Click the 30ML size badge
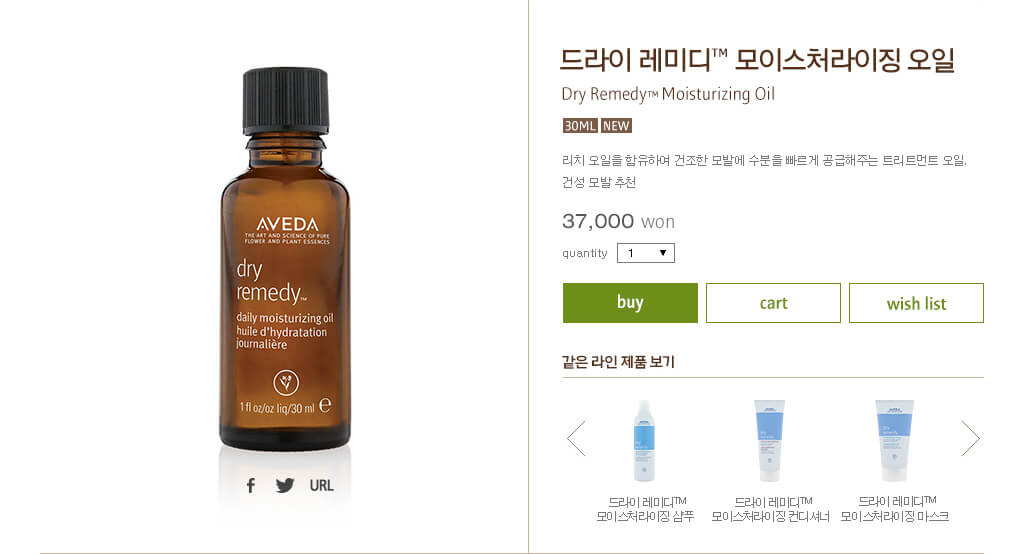The height and width of the screenshot is (554, 1024). point(580,125)
